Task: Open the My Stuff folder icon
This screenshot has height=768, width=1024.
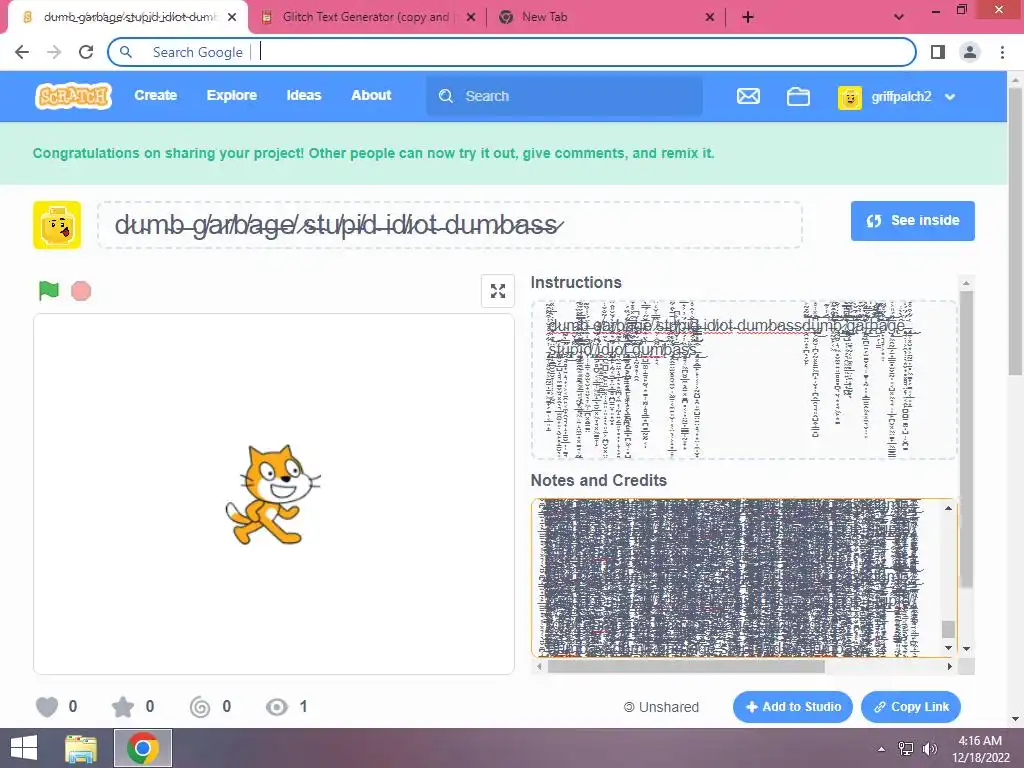Action: click(x=798, y=97)
